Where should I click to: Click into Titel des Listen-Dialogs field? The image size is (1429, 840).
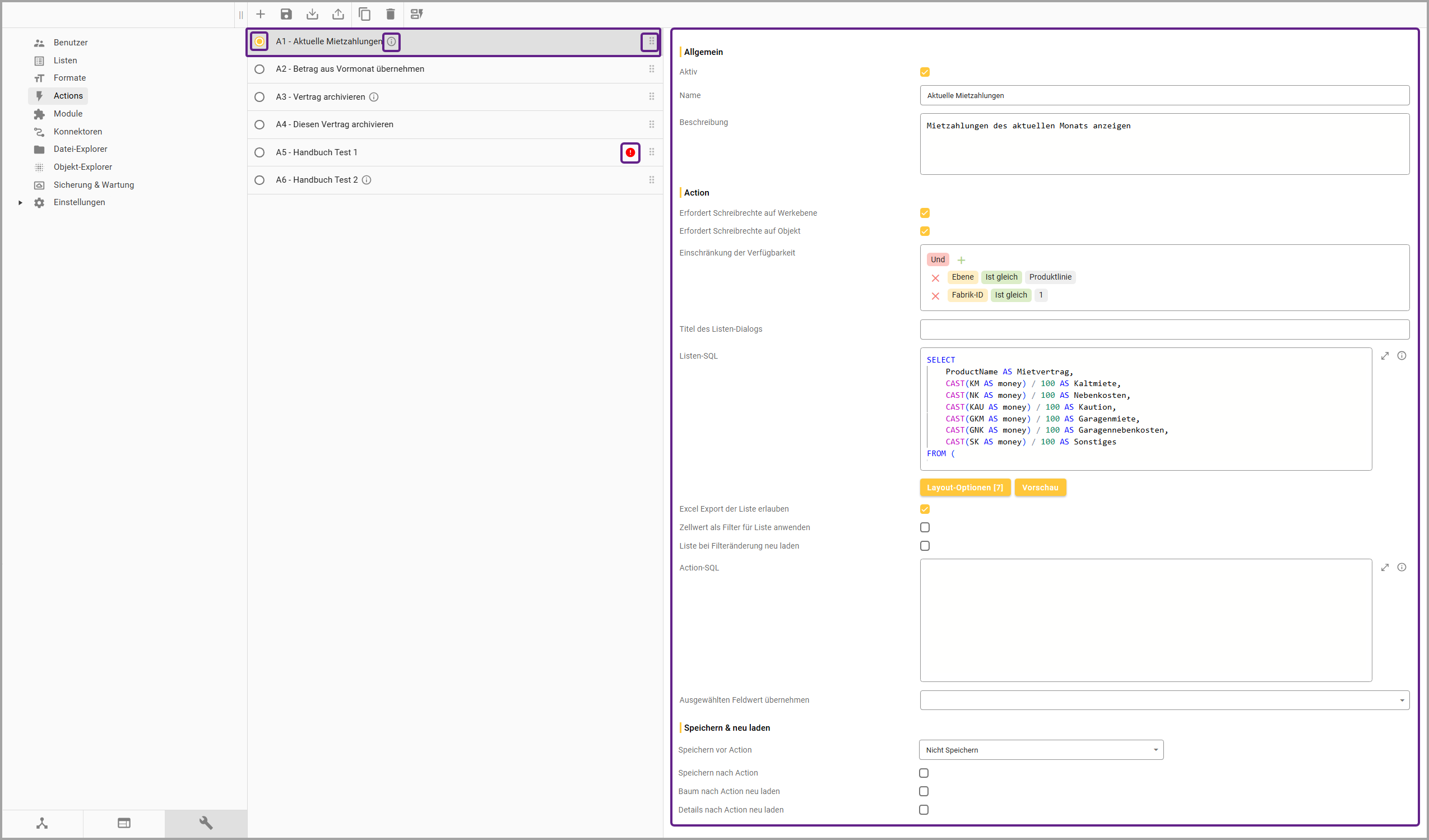(1164, 329)
